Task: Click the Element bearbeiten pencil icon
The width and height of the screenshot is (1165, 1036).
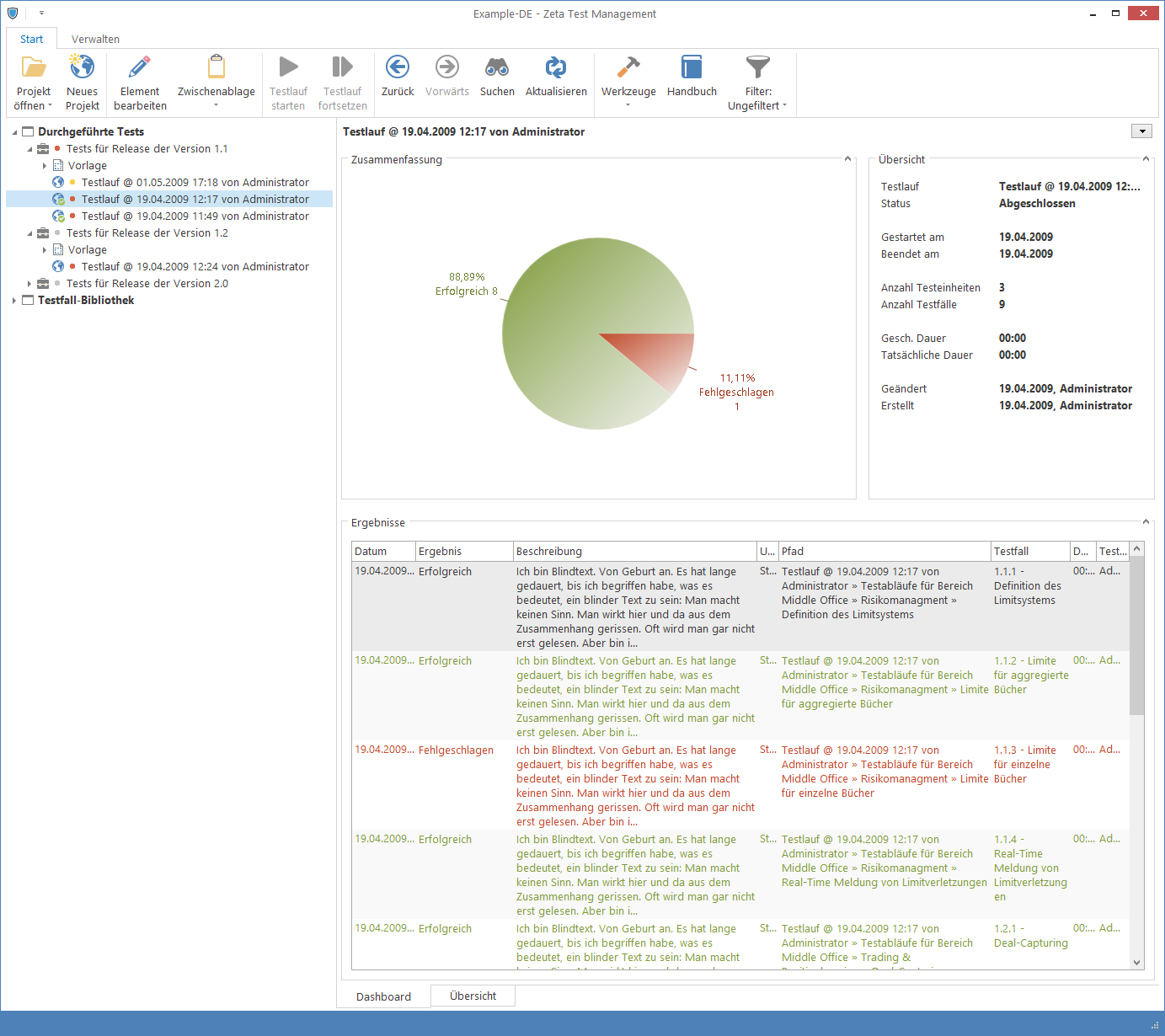Action: click(x=140, y=67)
